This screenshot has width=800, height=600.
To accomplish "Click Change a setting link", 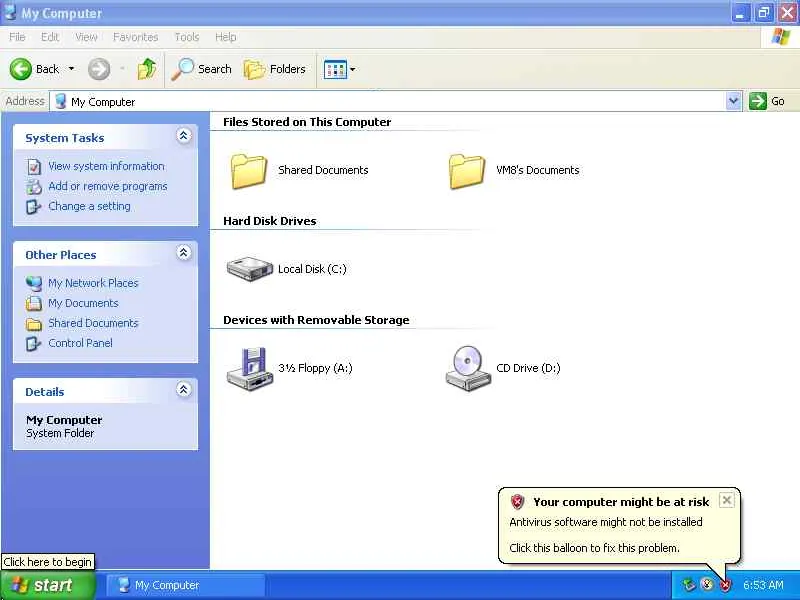I will coord(89,206).
